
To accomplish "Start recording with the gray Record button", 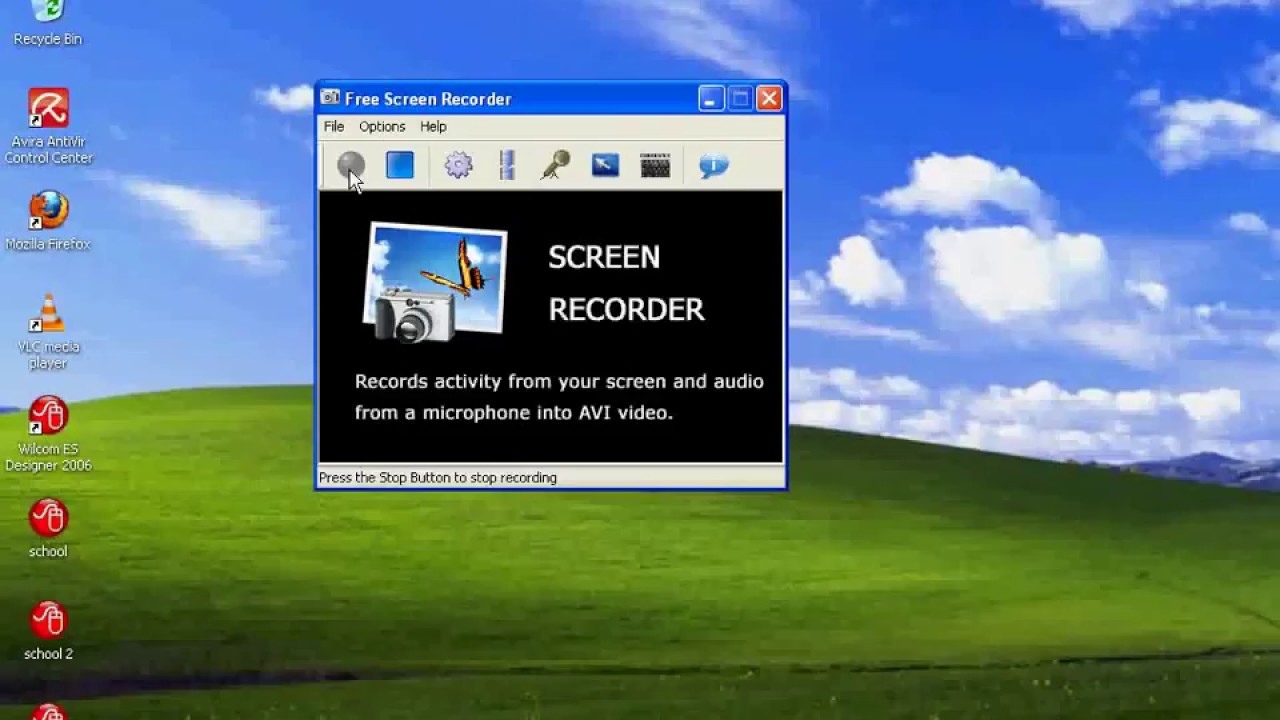I will coord(351,165).
